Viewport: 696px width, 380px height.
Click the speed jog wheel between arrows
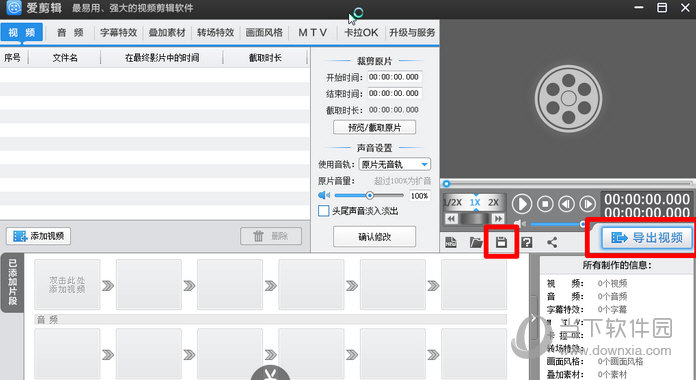pyautogui.click(x=475, y=218)
